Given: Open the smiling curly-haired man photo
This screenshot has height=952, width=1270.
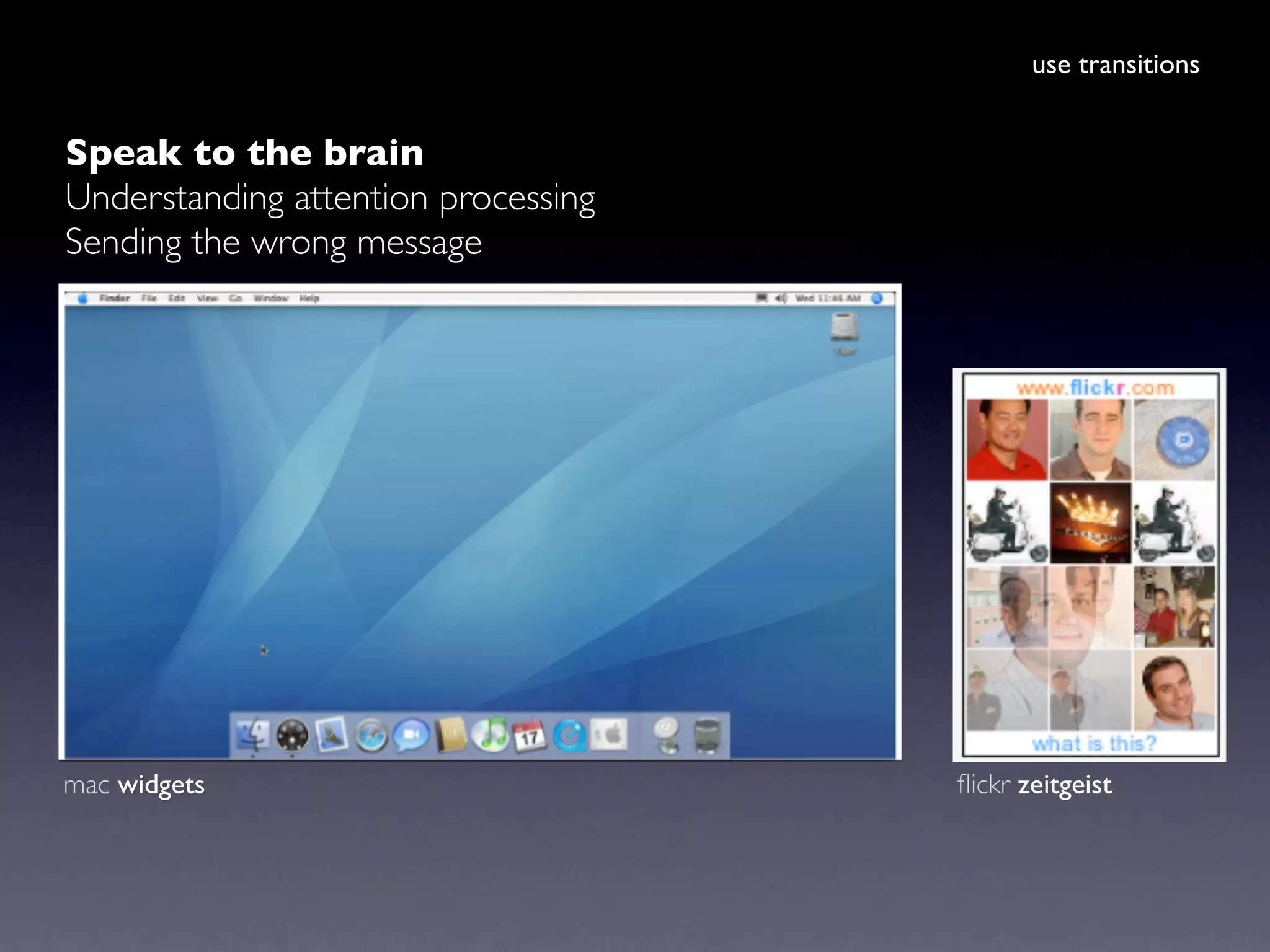Looking at the screenshot, I should [x=1175, y=690].
